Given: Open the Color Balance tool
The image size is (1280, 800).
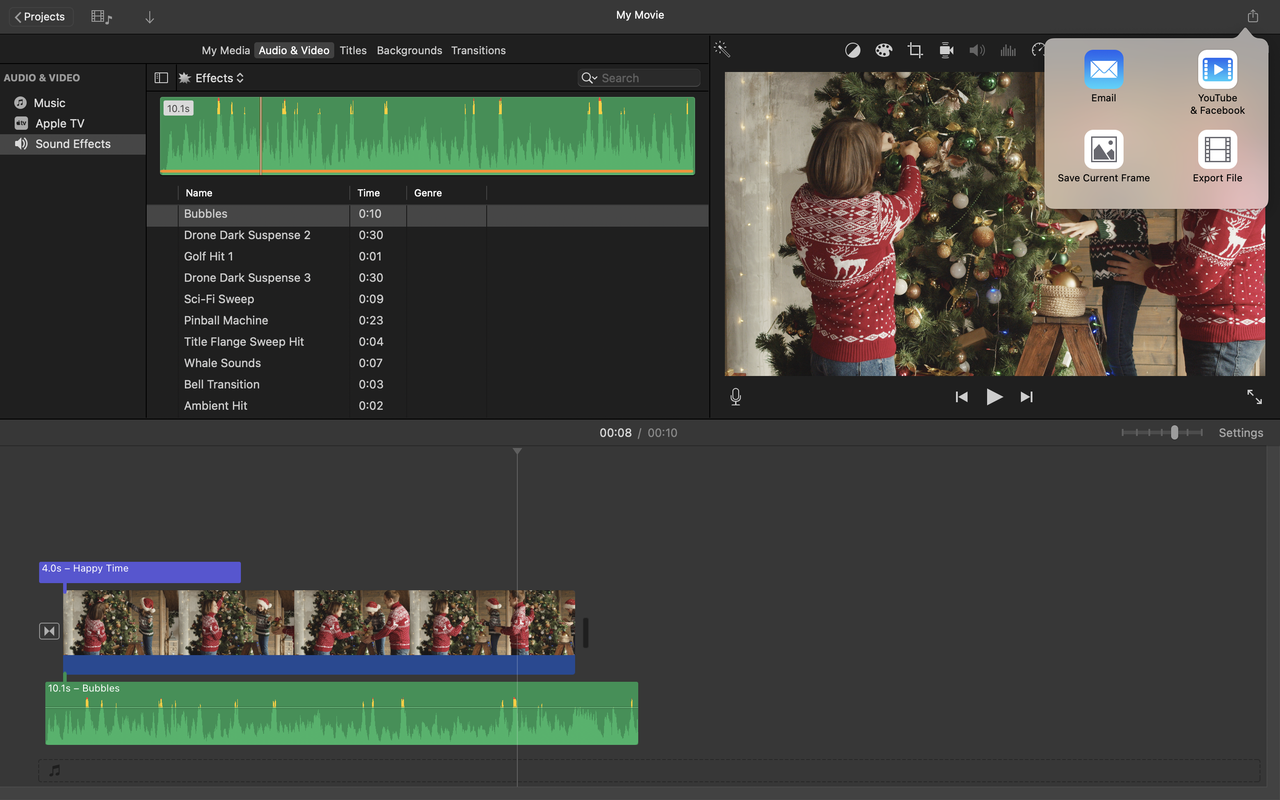Looking at the screenshot, I should click(852, 49).
